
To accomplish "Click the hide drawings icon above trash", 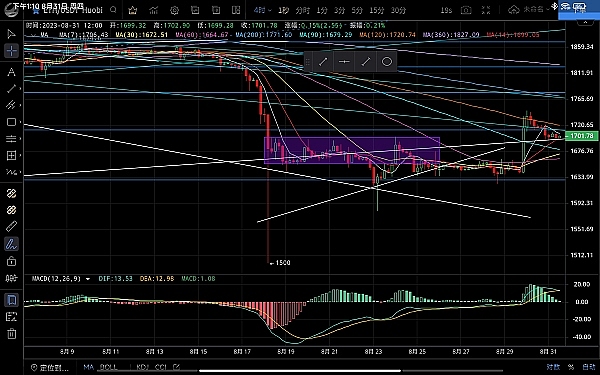I will (11, 317).
